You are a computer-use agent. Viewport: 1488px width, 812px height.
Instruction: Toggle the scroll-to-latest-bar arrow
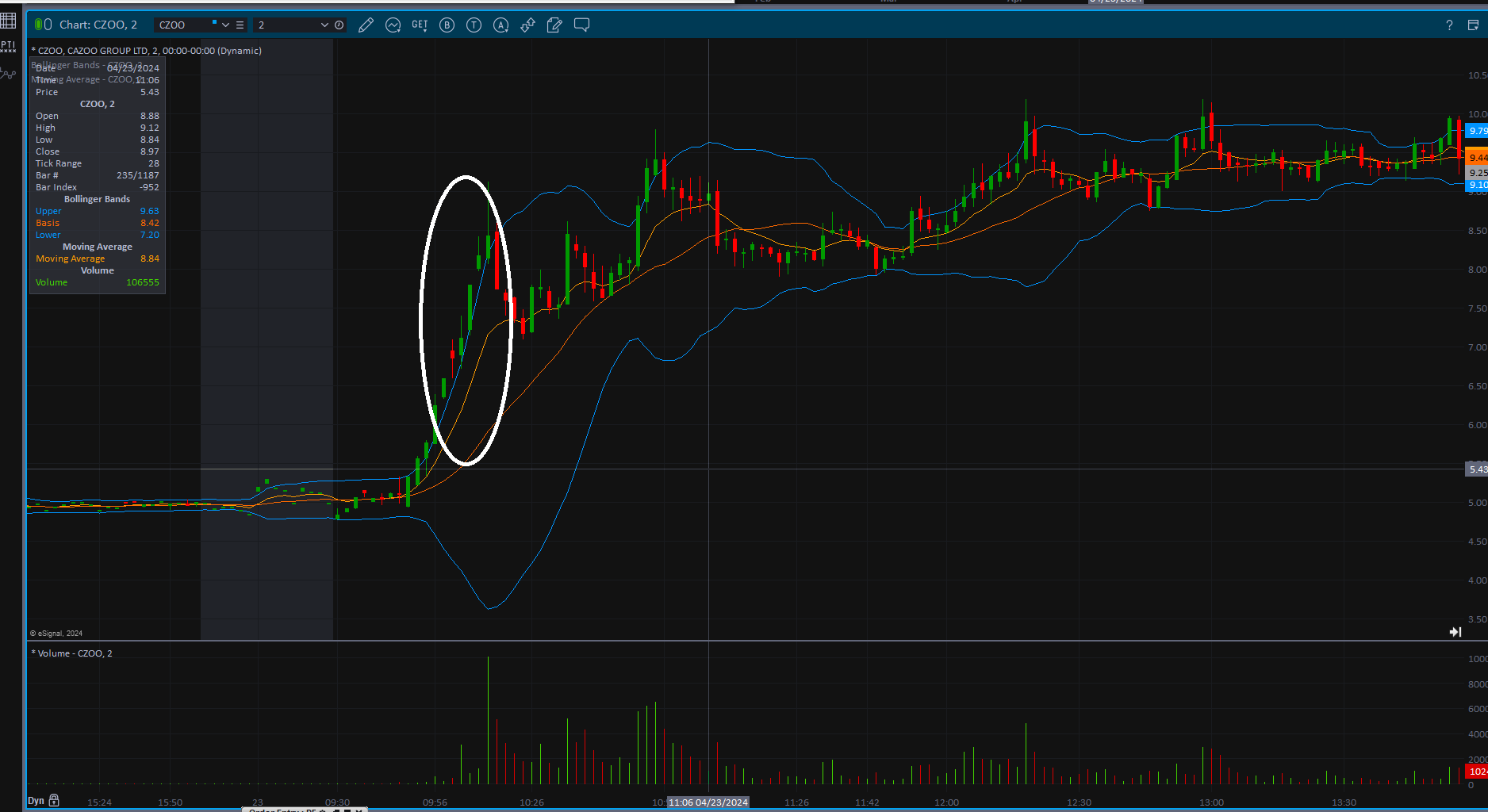point(1455,632)
